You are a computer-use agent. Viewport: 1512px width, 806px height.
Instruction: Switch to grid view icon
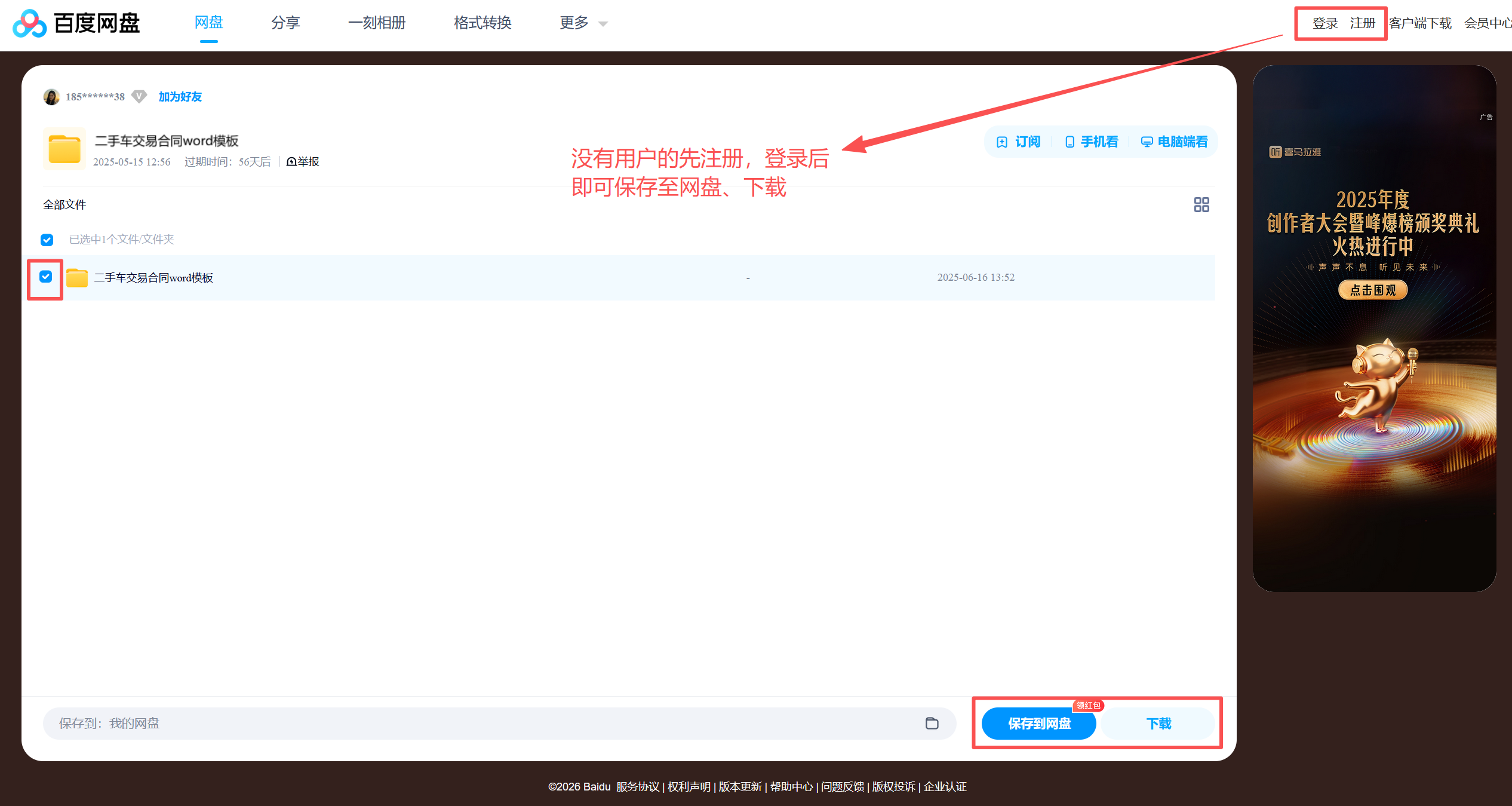point(1201,205)
